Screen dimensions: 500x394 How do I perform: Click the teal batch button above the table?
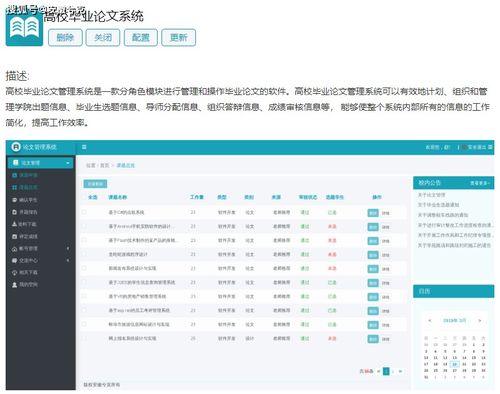95,184
